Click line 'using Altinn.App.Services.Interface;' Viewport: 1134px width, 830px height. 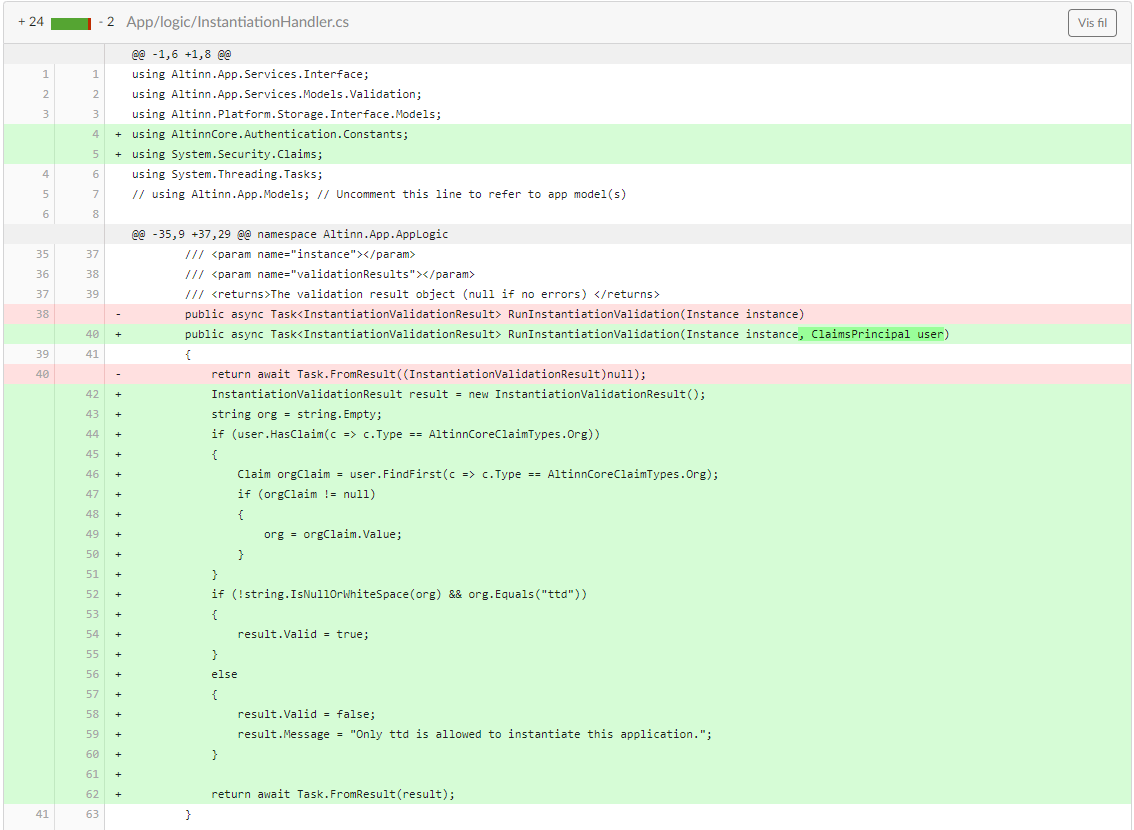click(250, 74)
